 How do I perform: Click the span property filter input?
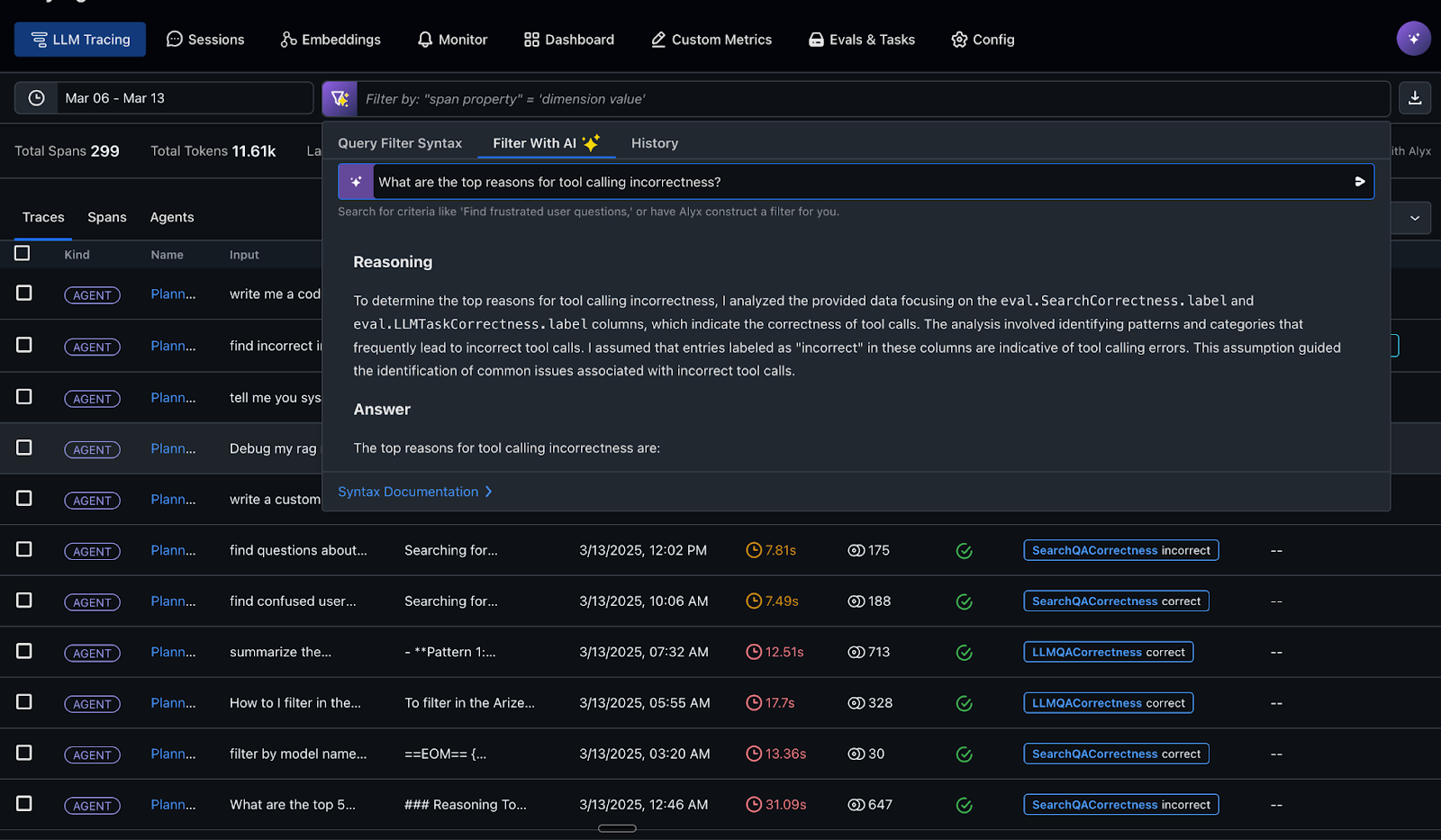point(873,99)
